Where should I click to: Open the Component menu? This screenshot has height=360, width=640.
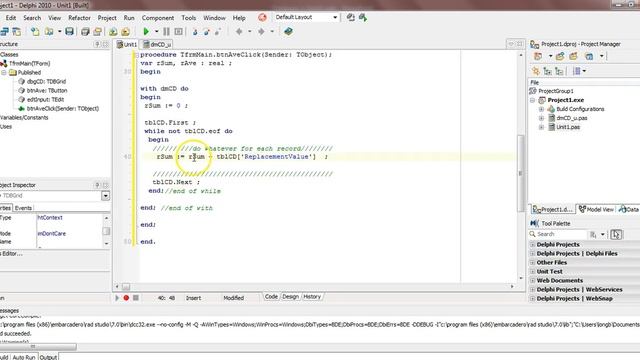coord(158,18)
